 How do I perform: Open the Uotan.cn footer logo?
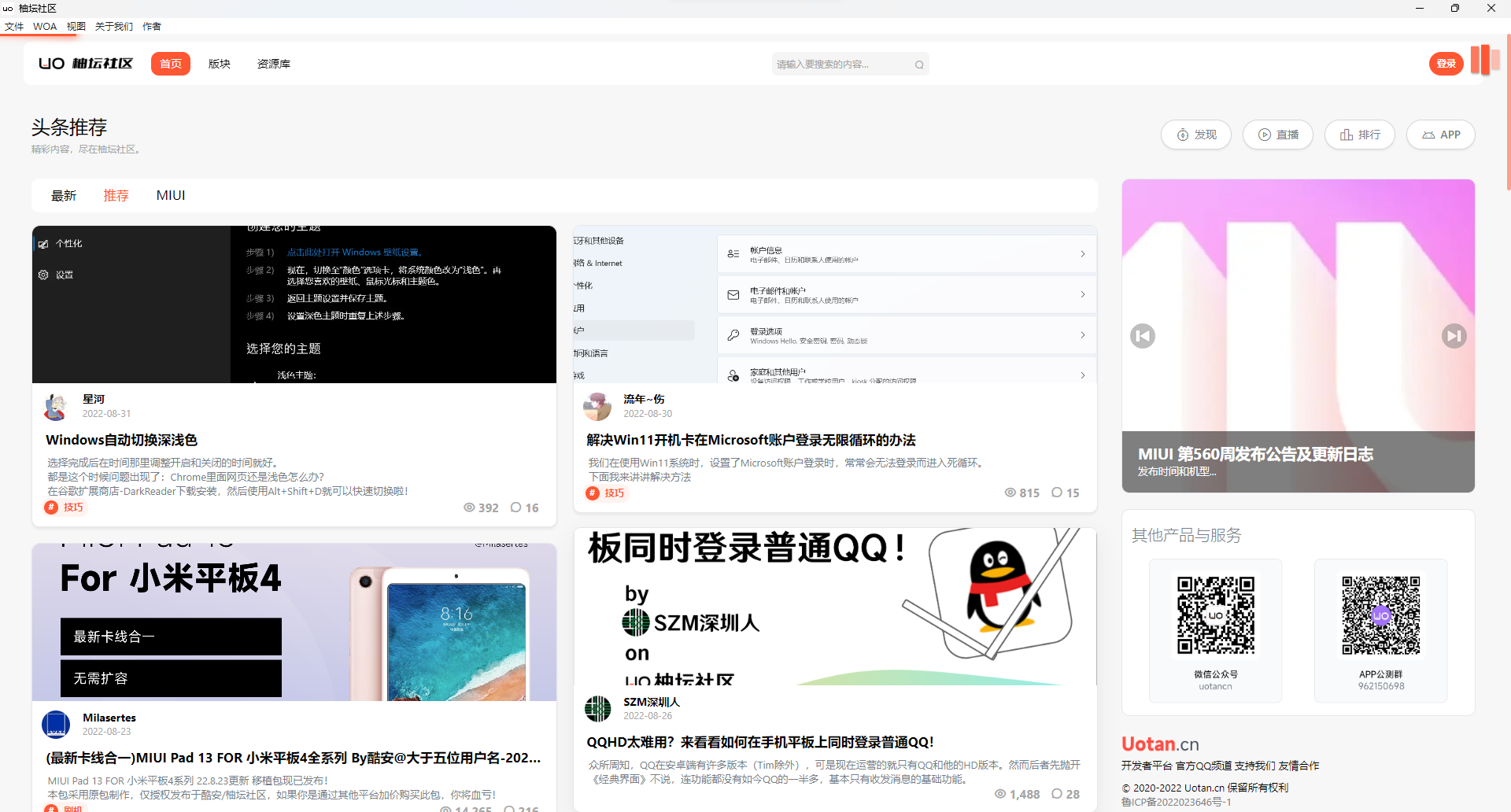[1160, 744]
